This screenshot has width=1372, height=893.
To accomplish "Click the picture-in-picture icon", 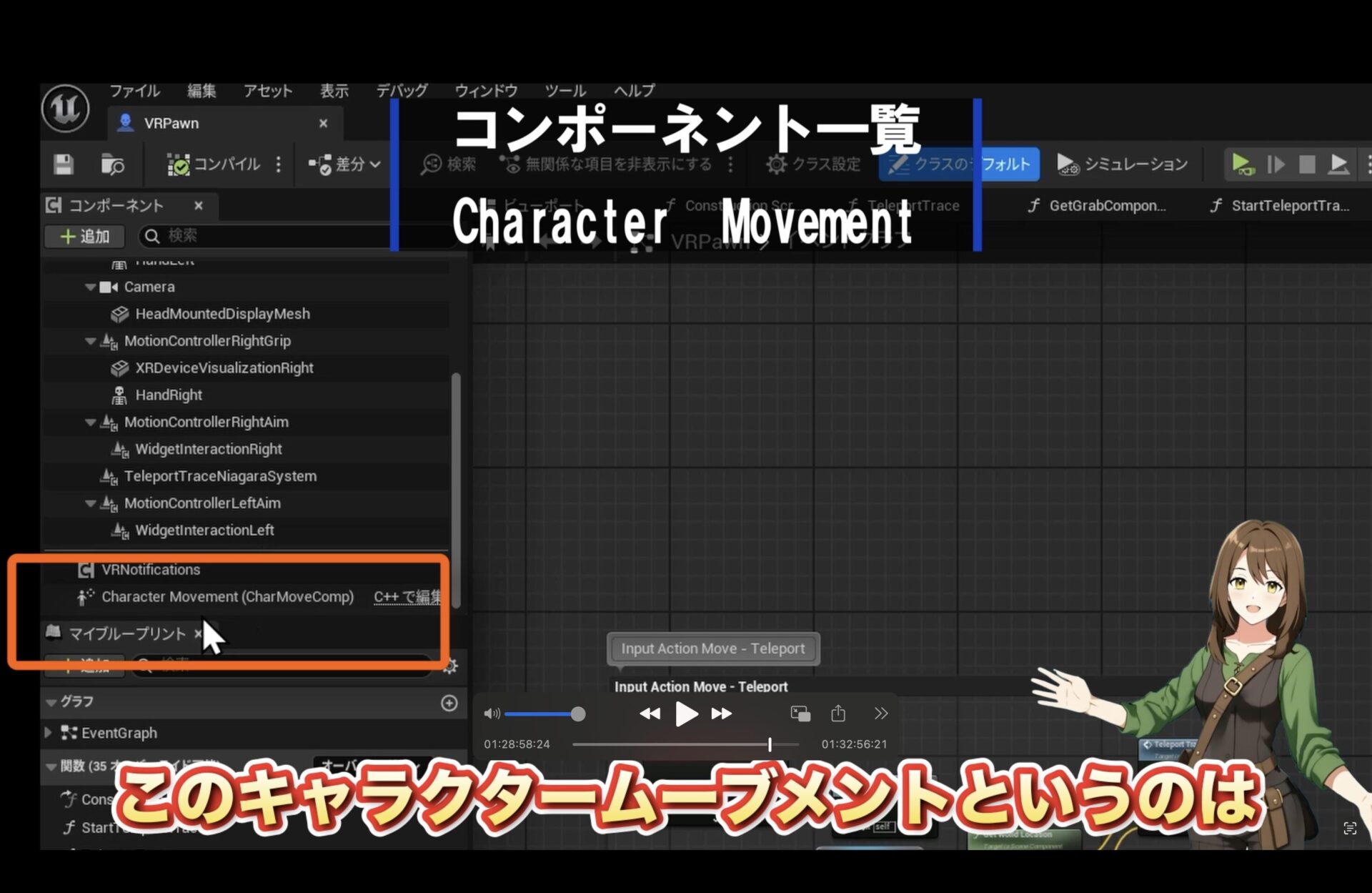I will pyautogui.click(x=800, y=714).
